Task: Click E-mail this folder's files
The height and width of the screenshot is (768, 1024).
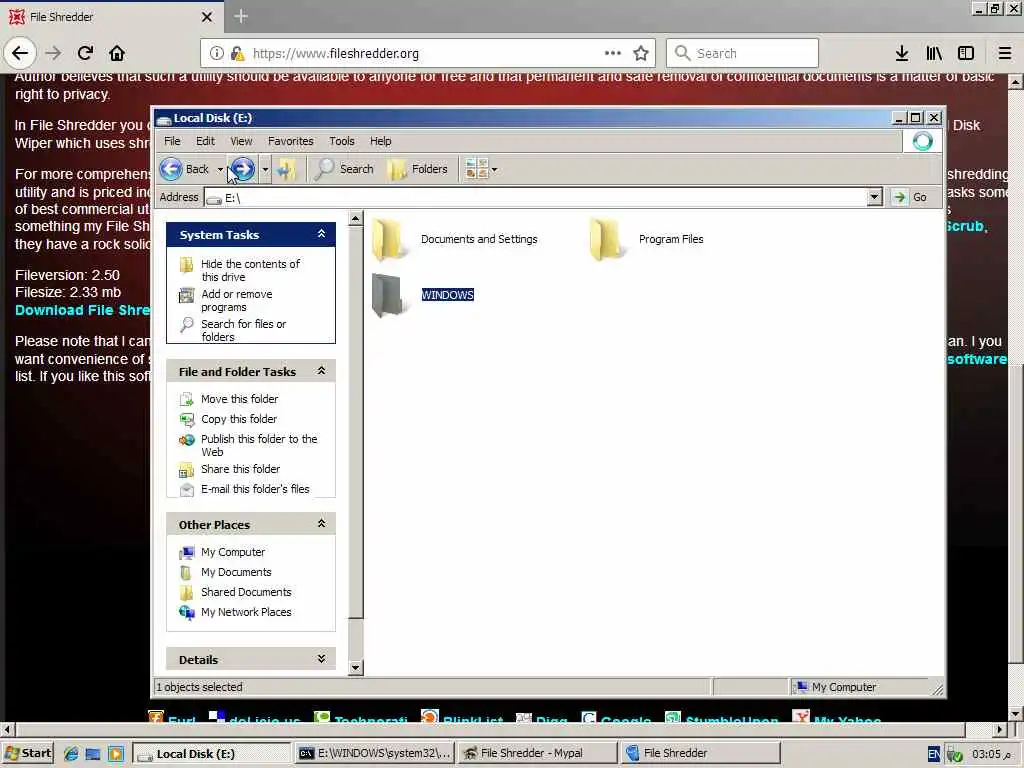Action: point(255,489)
